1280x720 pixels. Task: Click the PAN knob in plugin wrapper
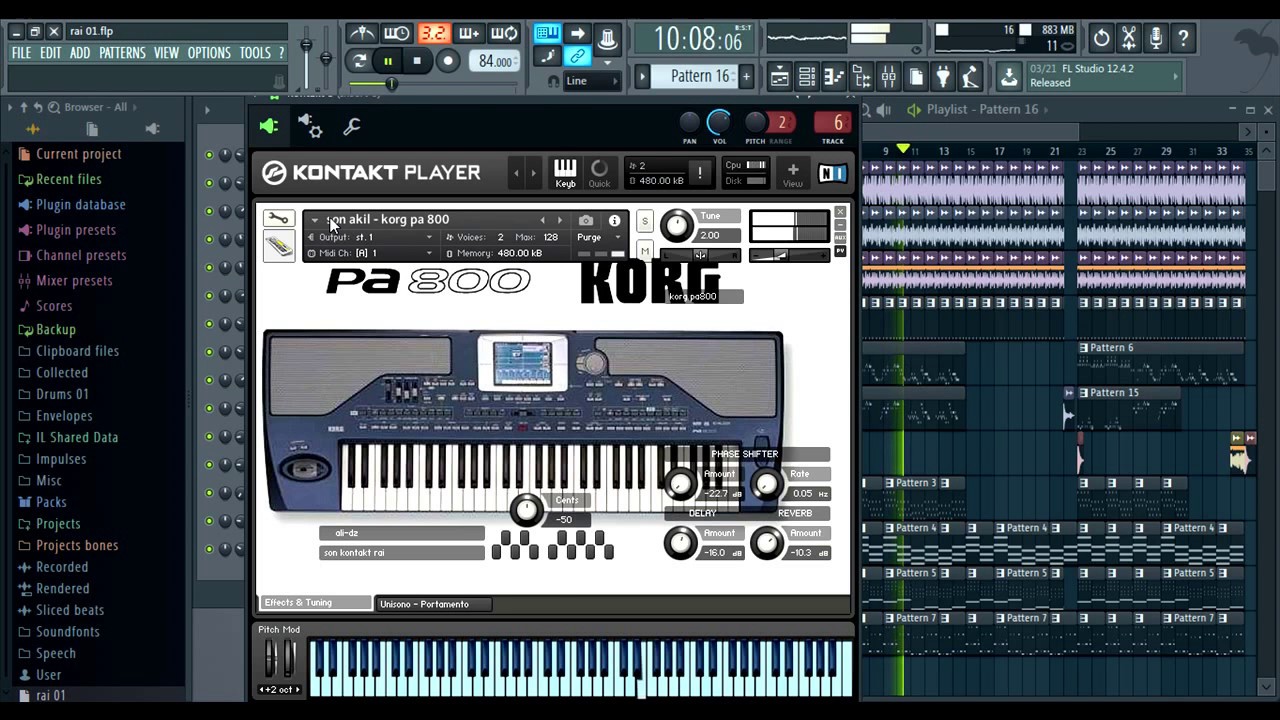pos(690,123)
